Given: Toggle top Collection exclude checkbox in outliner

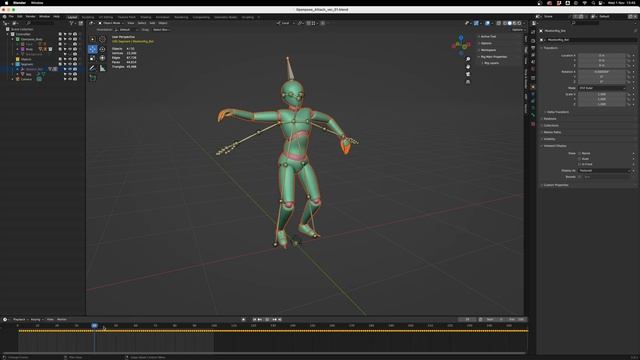Looking at the screenshot, I should point(60,34).
